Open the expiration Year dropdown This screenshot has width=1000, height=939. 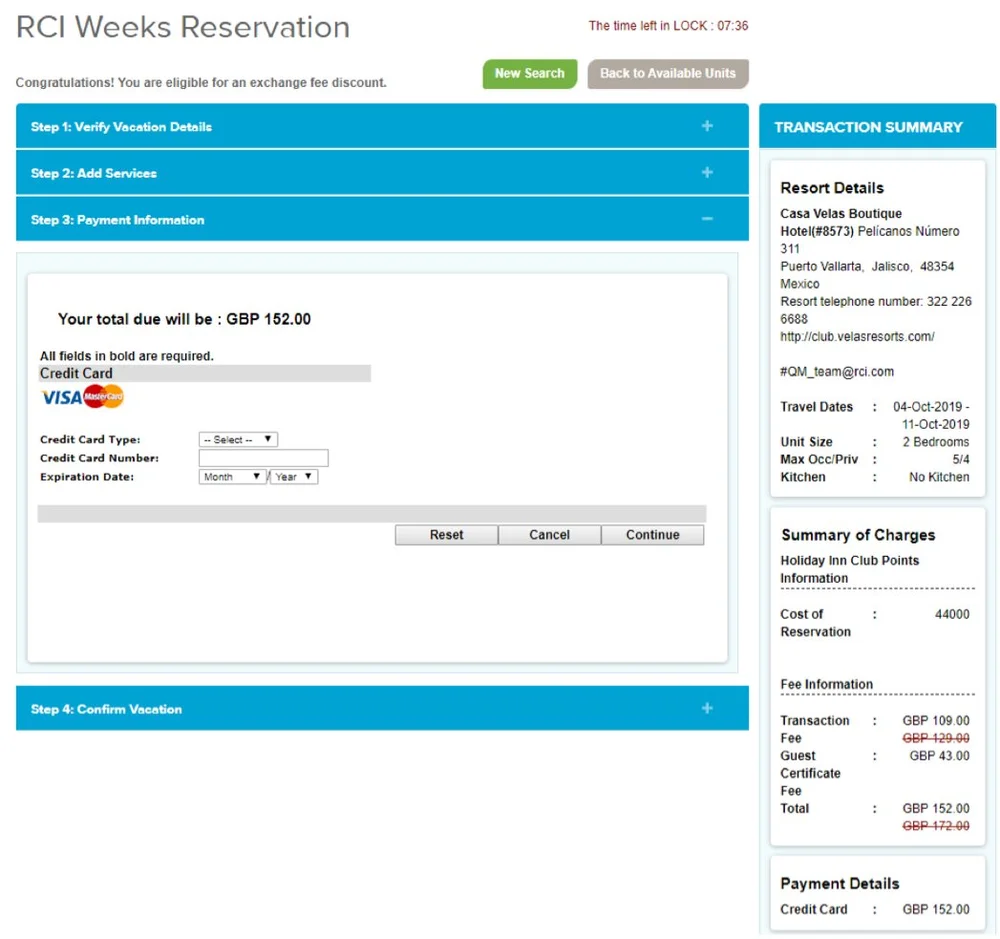tap(294, 477)
